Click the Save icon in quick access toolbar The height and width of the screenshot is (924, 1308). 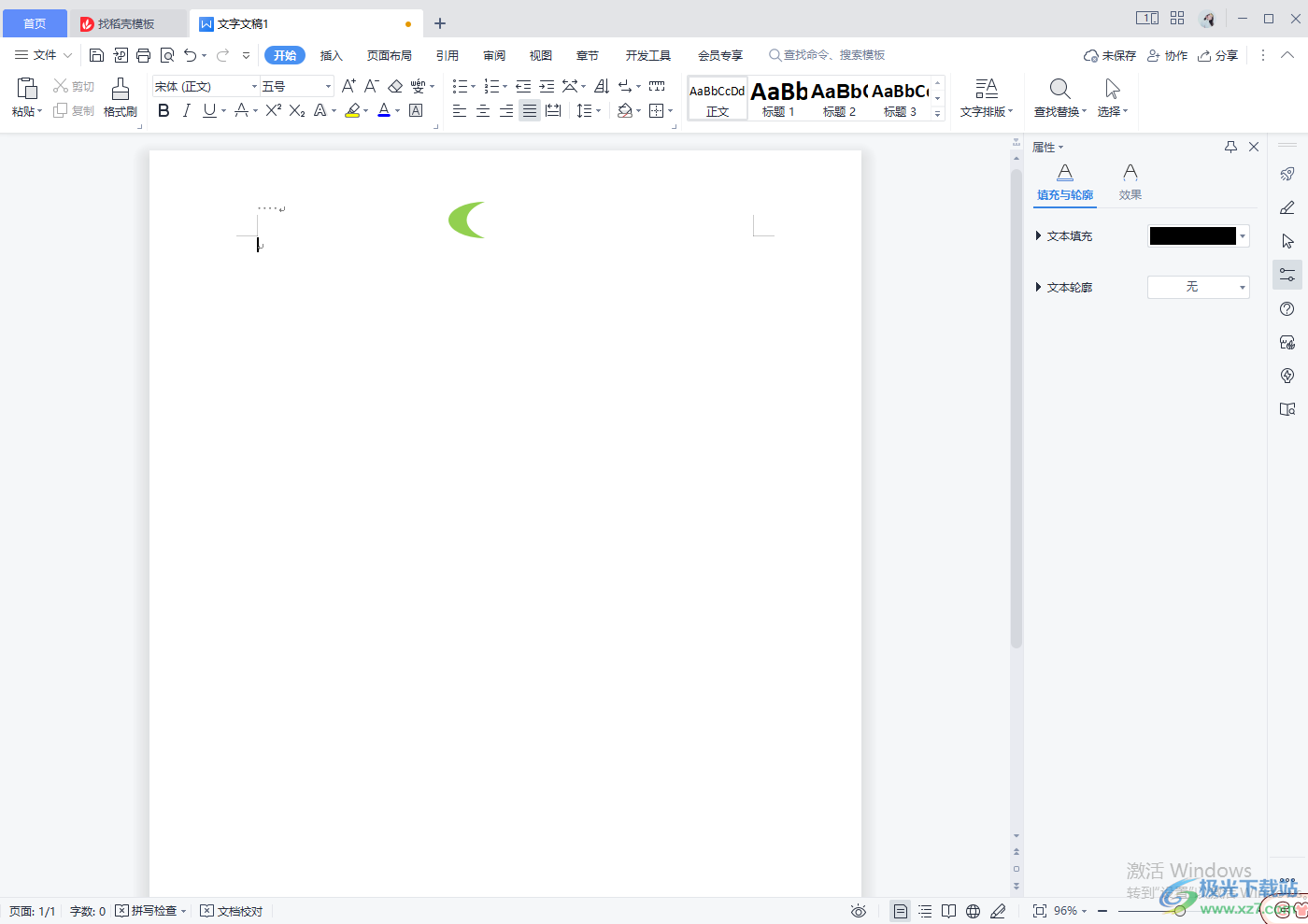pyautogui.click(x=96, y=55)
